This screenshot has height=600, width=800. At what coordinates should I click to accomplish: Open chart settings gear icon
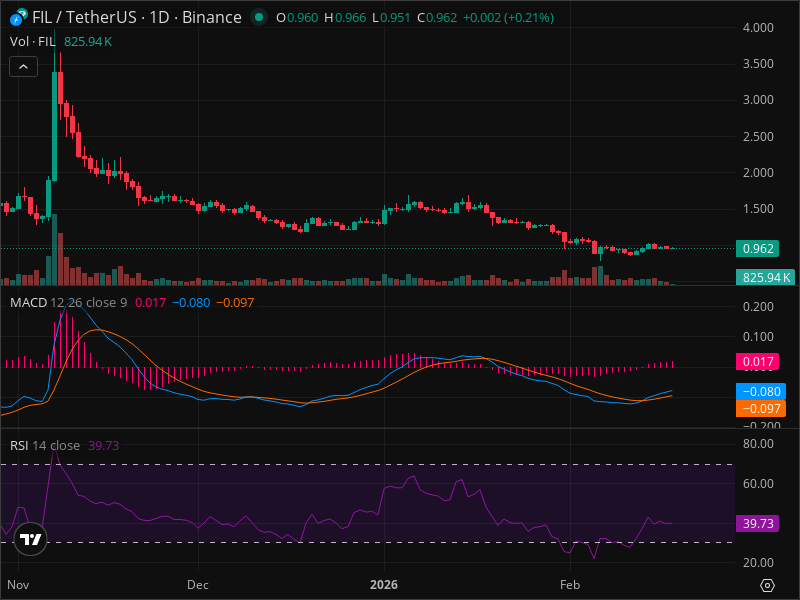click(x=767, y=585)
